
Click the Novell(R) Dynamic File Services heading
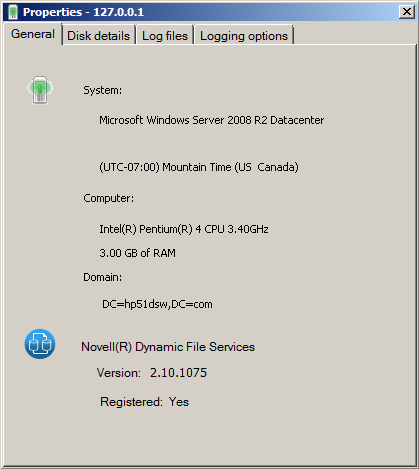[x=168, y=347]
